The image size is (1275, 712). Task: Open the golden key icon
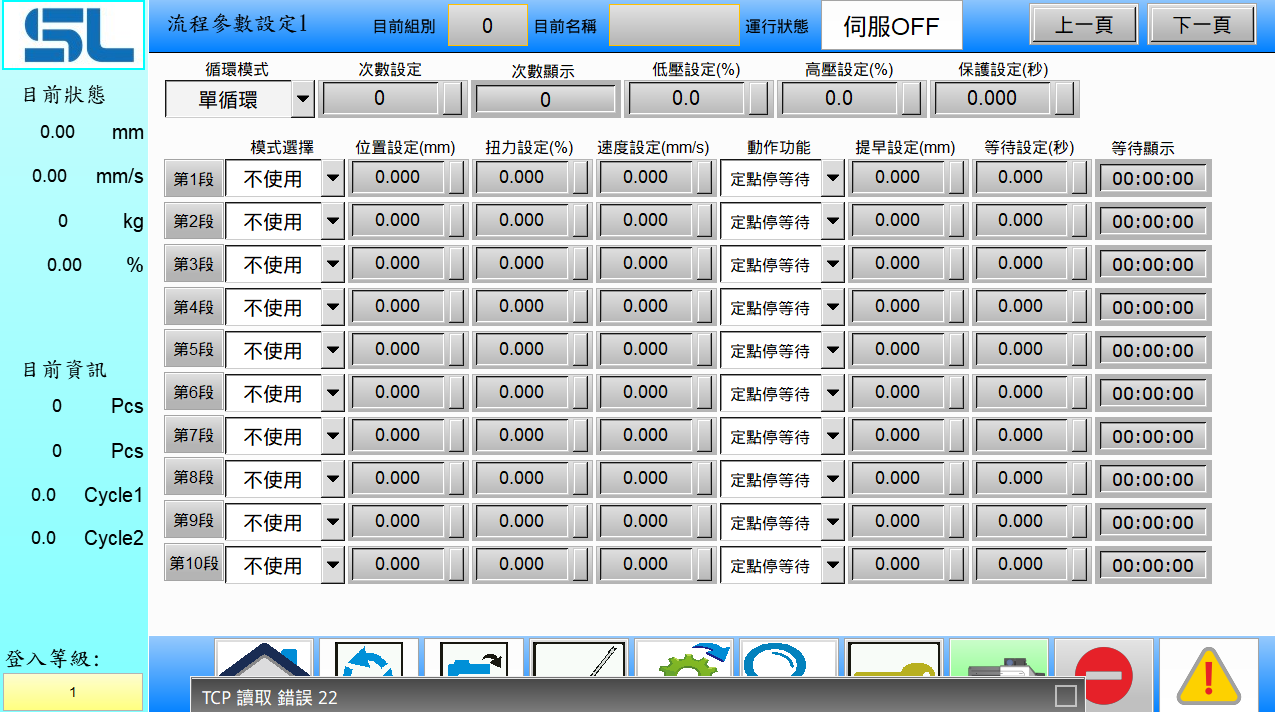894,658
